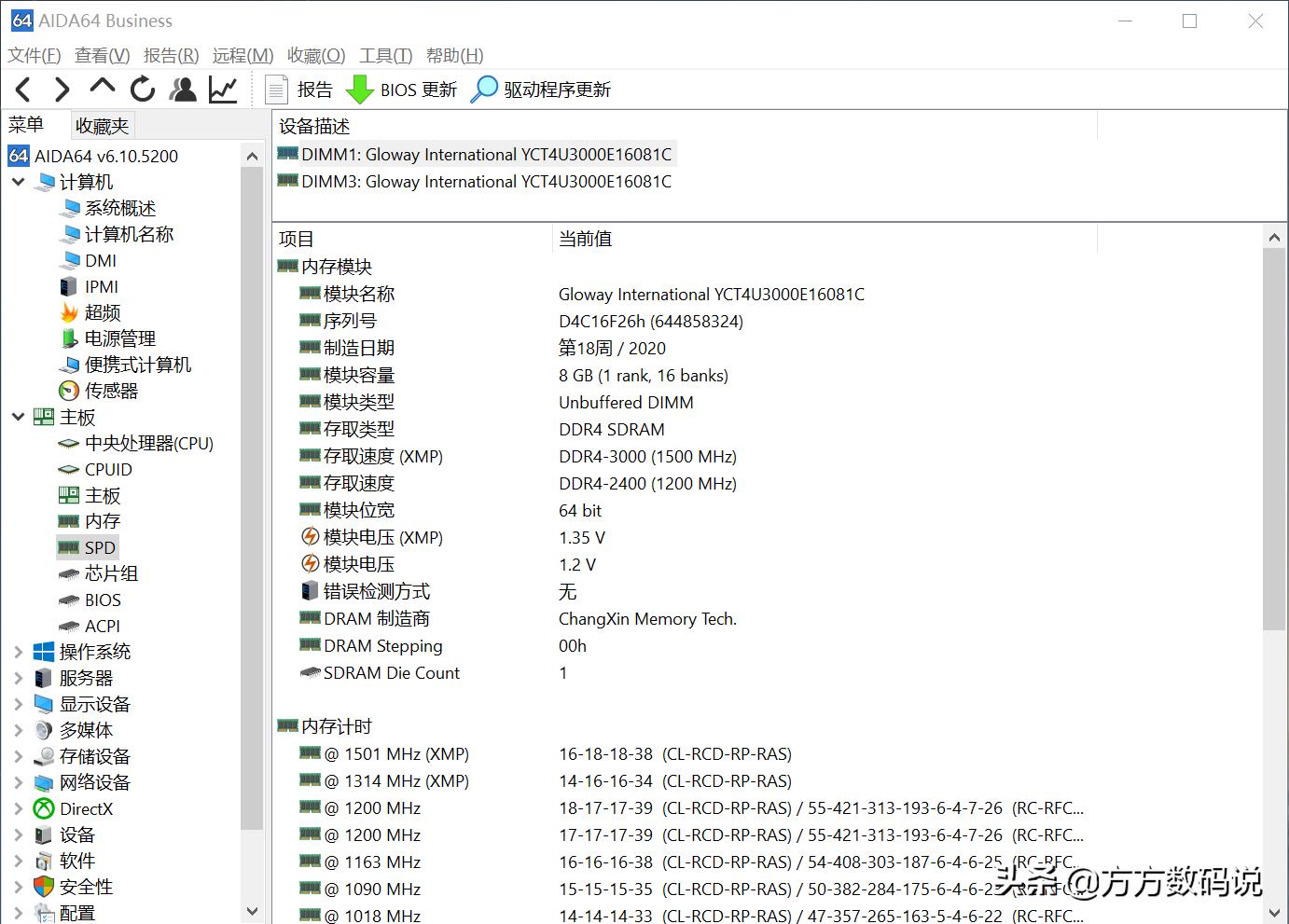1289x924 pixels.
Task: Open the 远程(M) menu
Action: coord(243,56)
